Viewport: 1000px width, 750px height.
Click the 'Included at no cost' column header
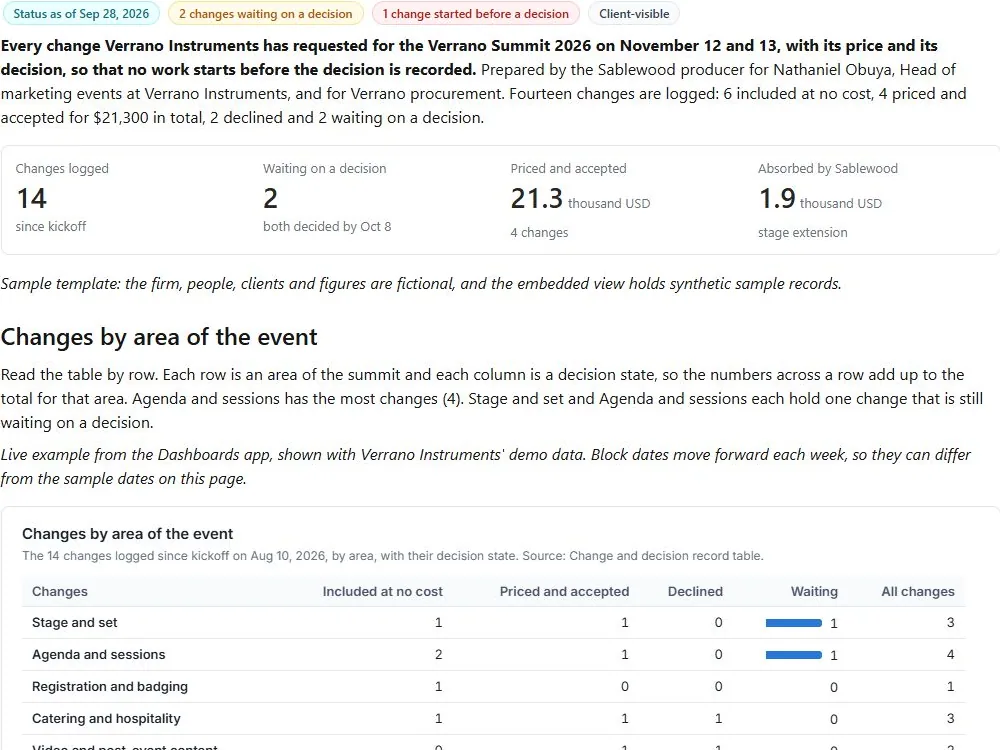[382, 591]
